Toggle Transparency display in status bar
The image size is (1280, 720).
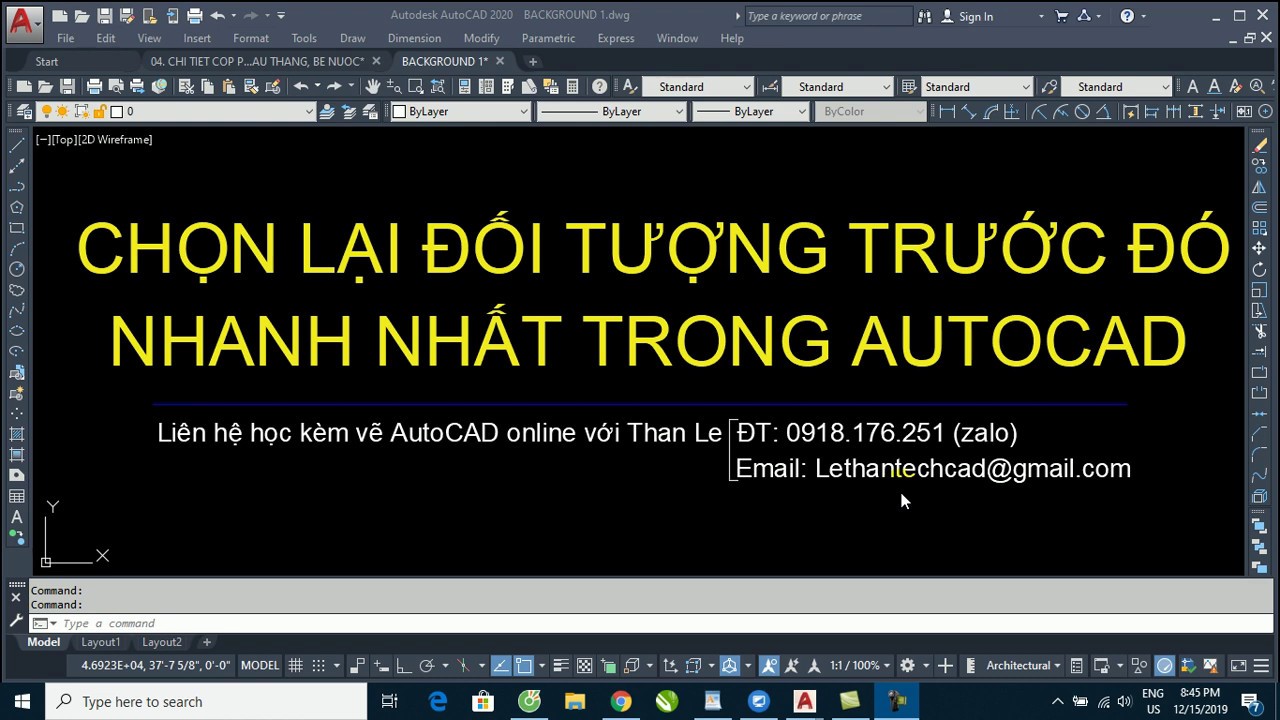tap(584, 665)
